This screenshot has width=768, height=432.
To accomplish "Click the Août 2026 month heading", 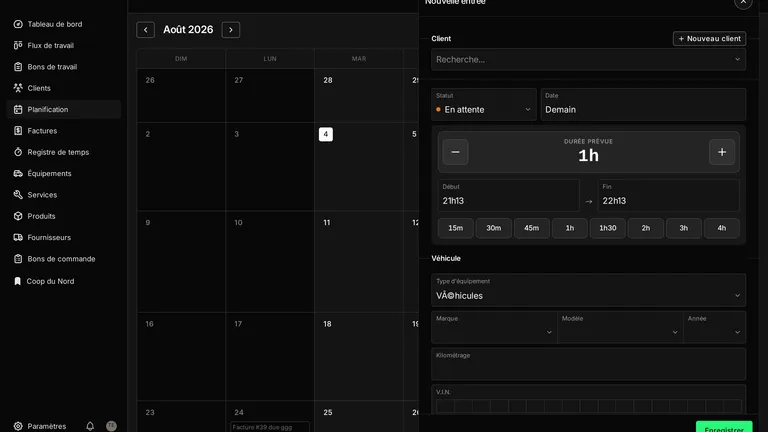I will 188,30.
